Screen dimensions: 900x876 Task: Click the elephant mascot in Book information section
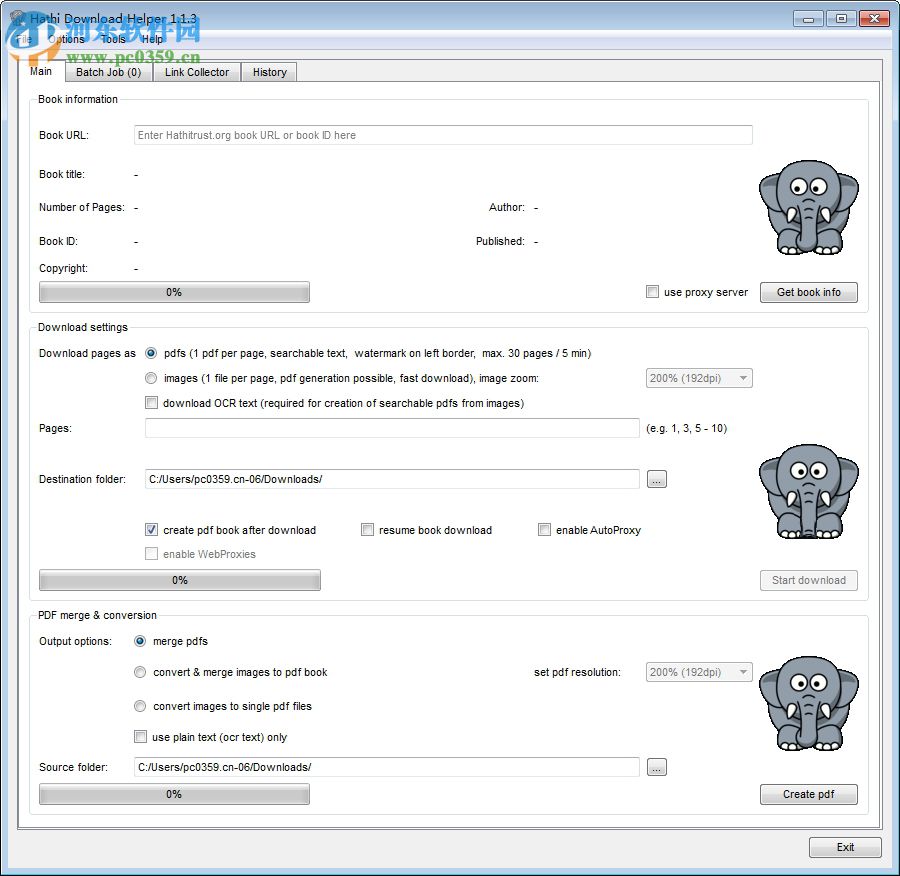(x=808, y=207)
